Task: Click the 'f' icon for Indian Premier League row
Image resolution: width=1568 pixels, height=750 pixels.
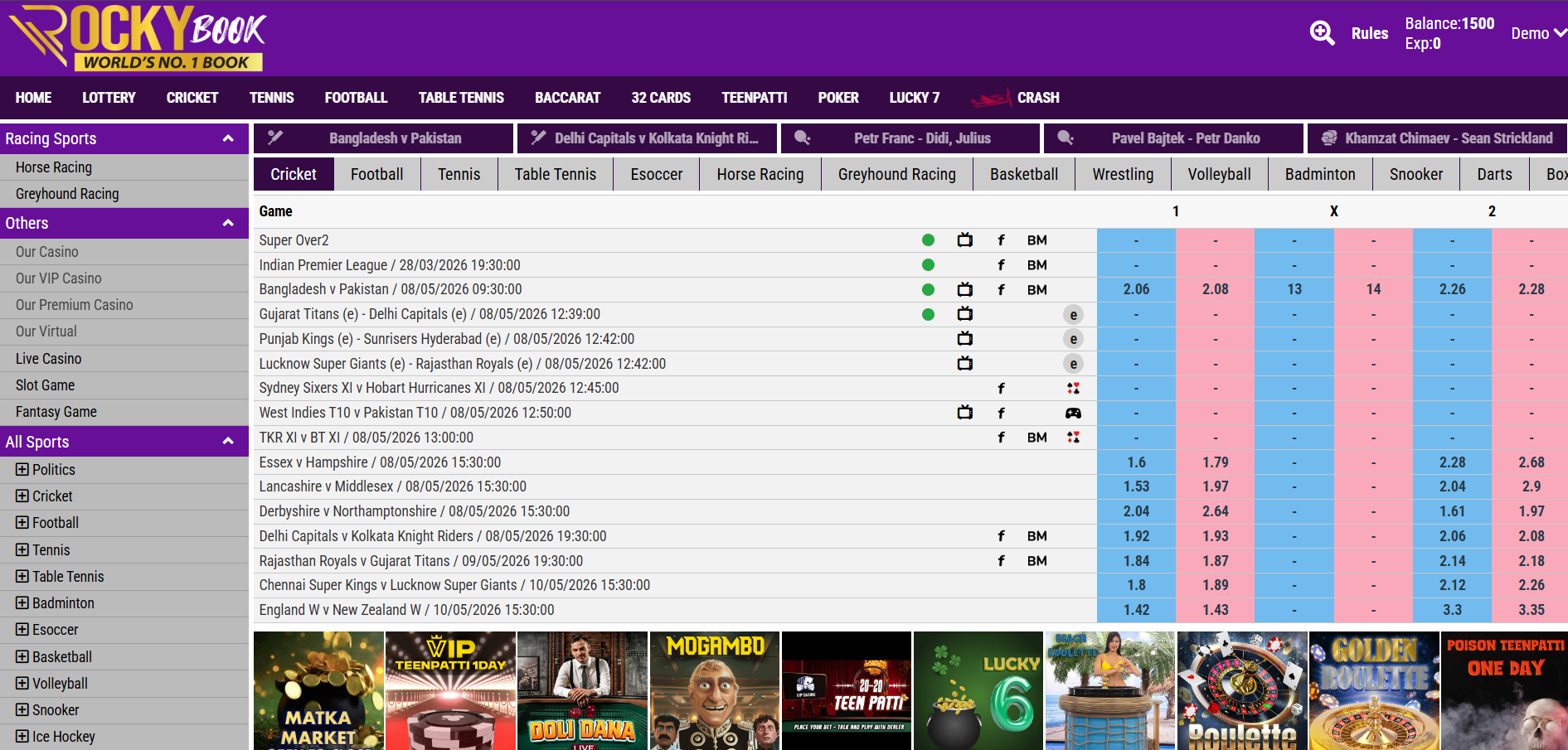Action: coord(1001,265)
